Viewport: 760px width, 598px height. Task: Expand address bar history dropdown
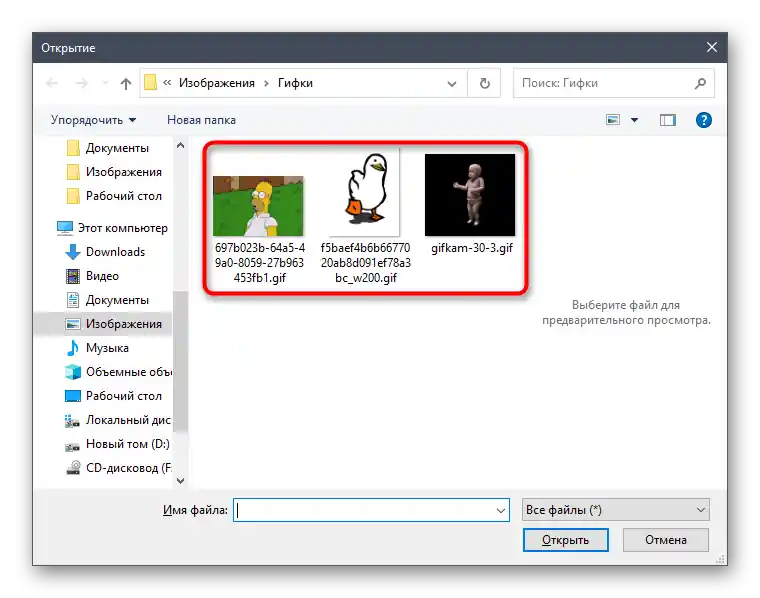(x=452, y=83)
